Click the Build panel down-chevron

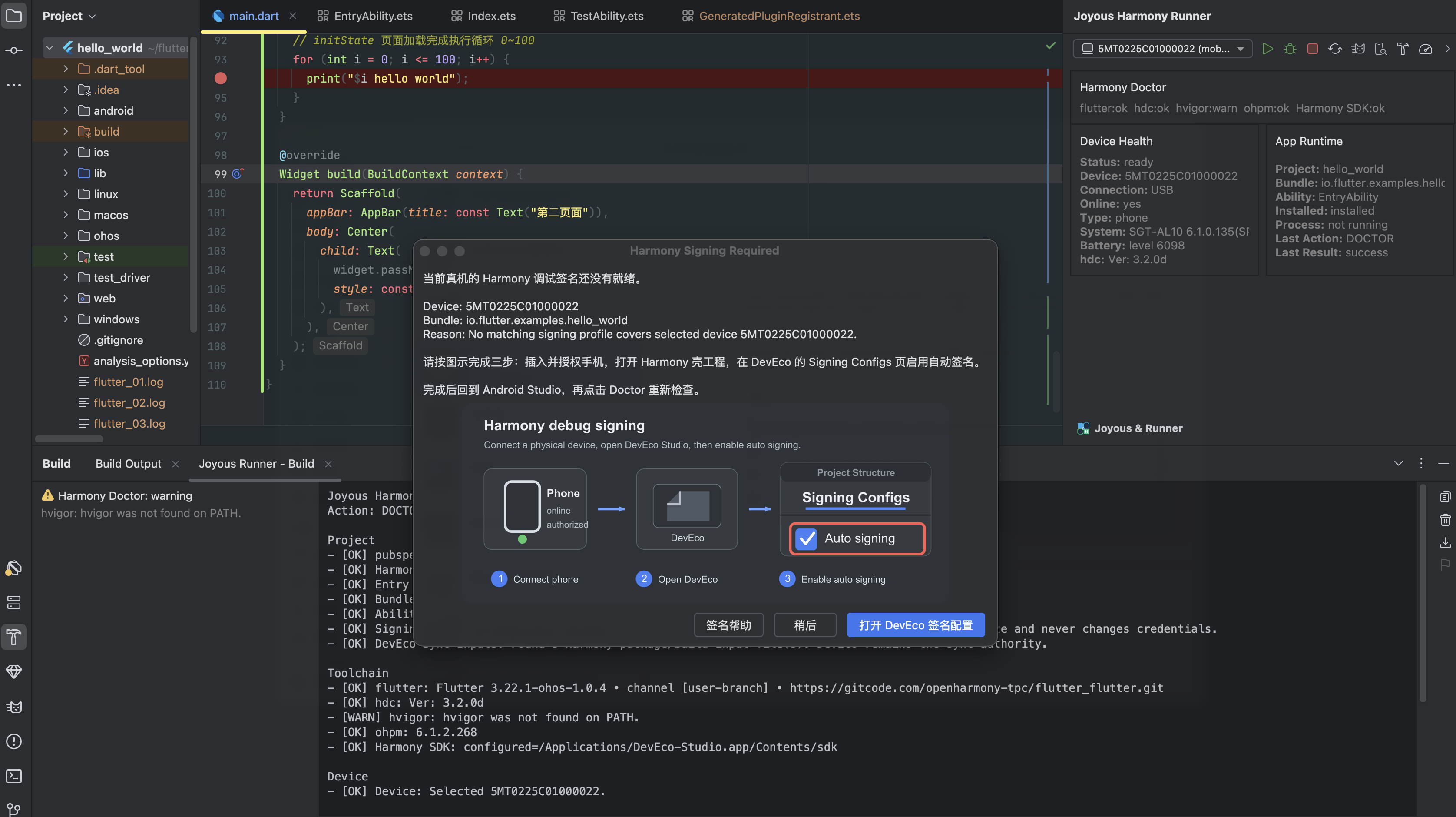[x=1398, y=463]
